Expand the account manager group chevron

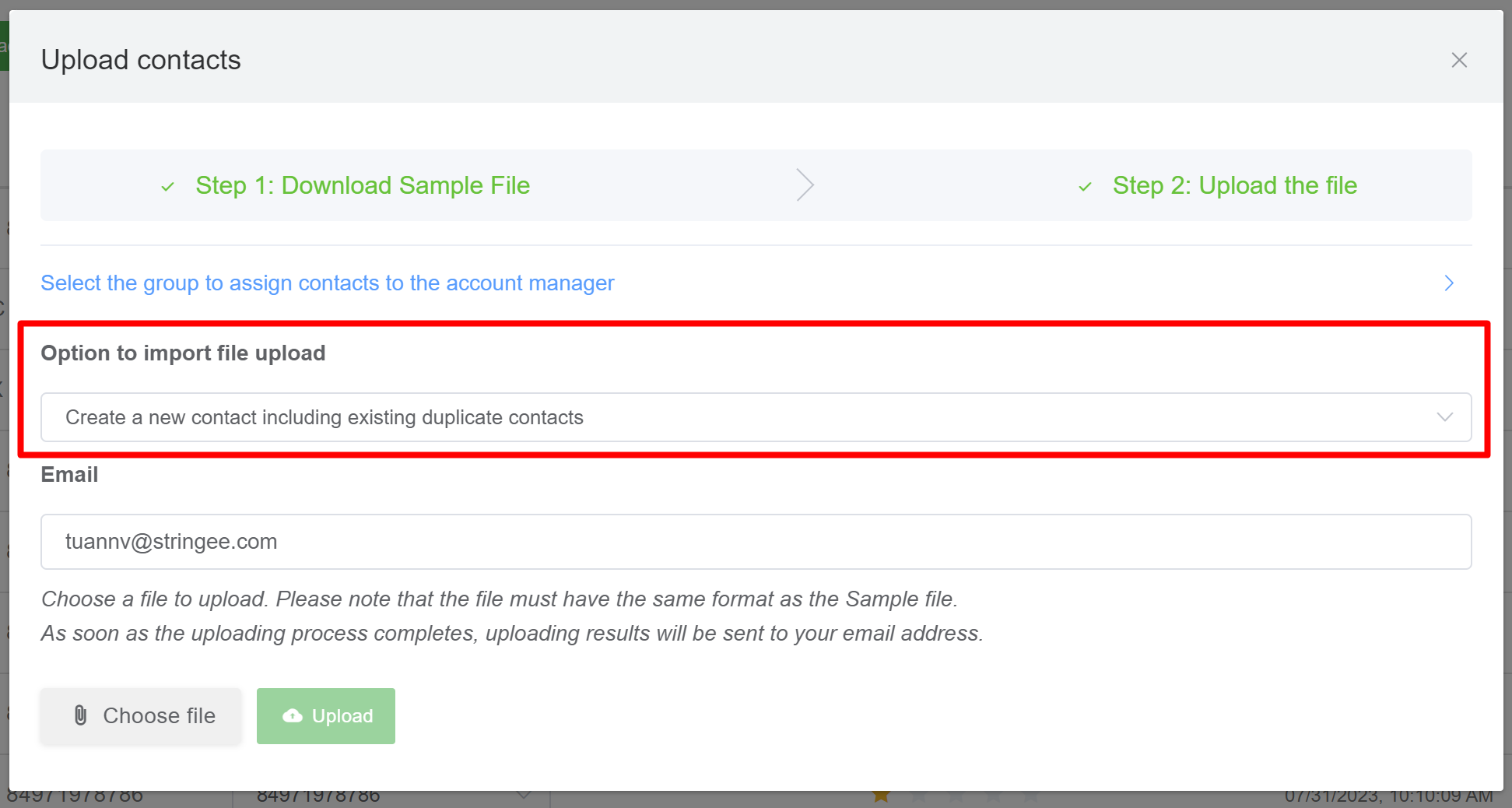[x=1448, y=283]
